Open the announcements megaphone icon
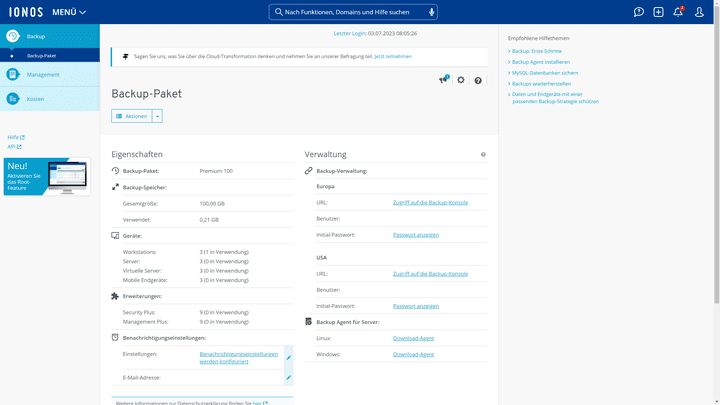Screen dimensions: 720x405 point(444,80)
